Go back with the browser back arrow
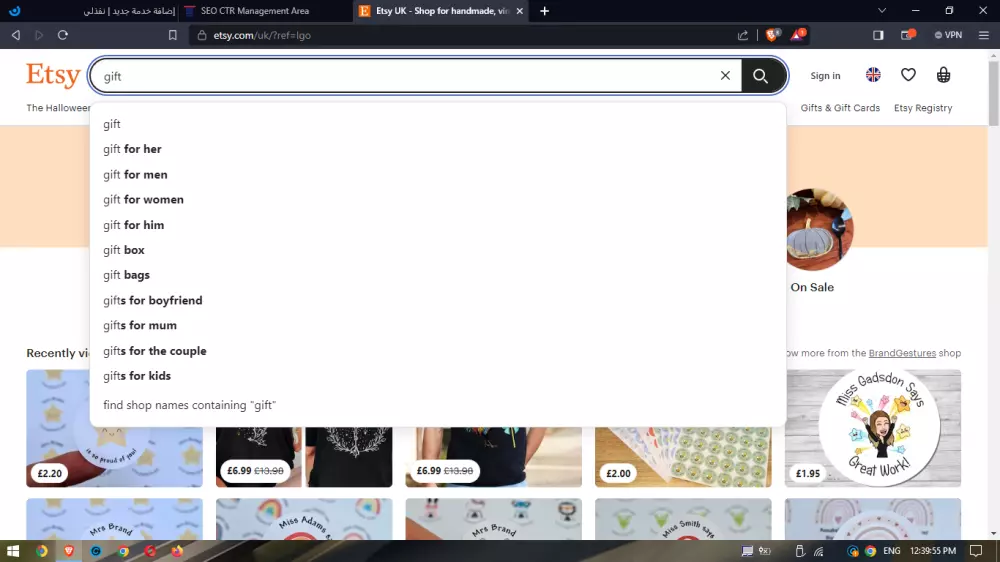 pos(16,35)
